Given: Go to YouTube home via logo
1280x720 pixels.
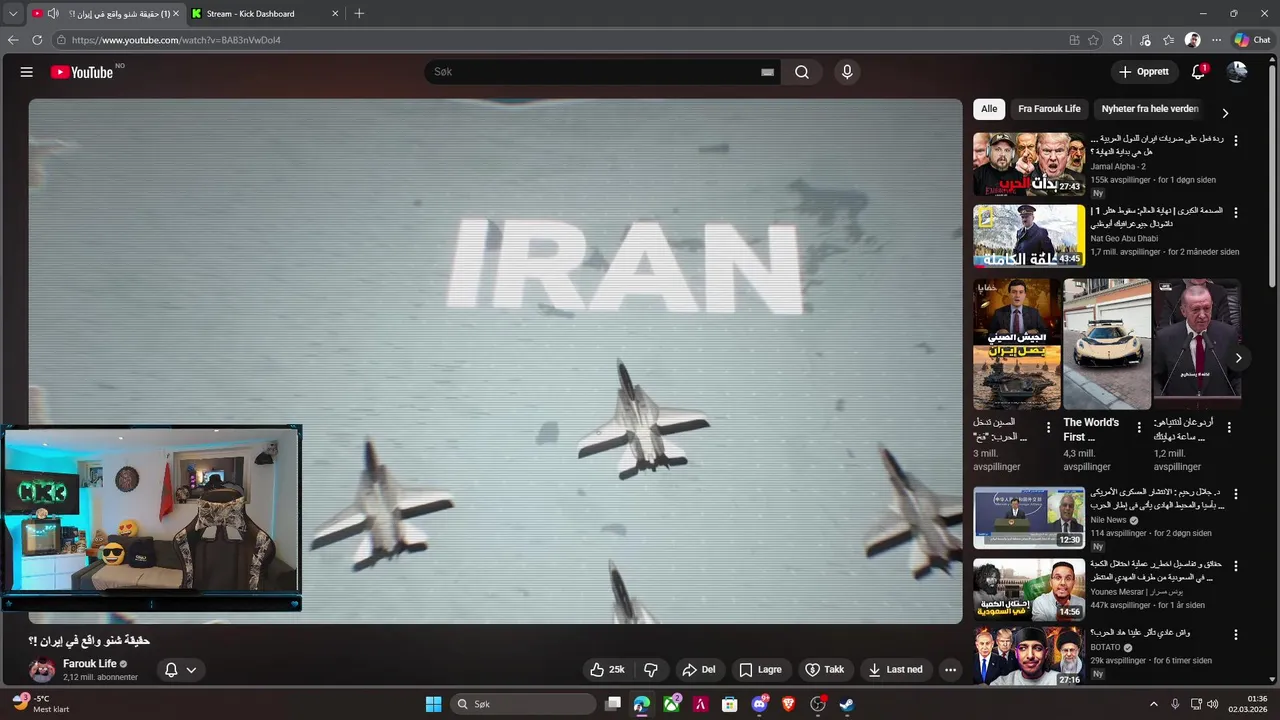Looking at the screenshot, I should coord(82,72).
